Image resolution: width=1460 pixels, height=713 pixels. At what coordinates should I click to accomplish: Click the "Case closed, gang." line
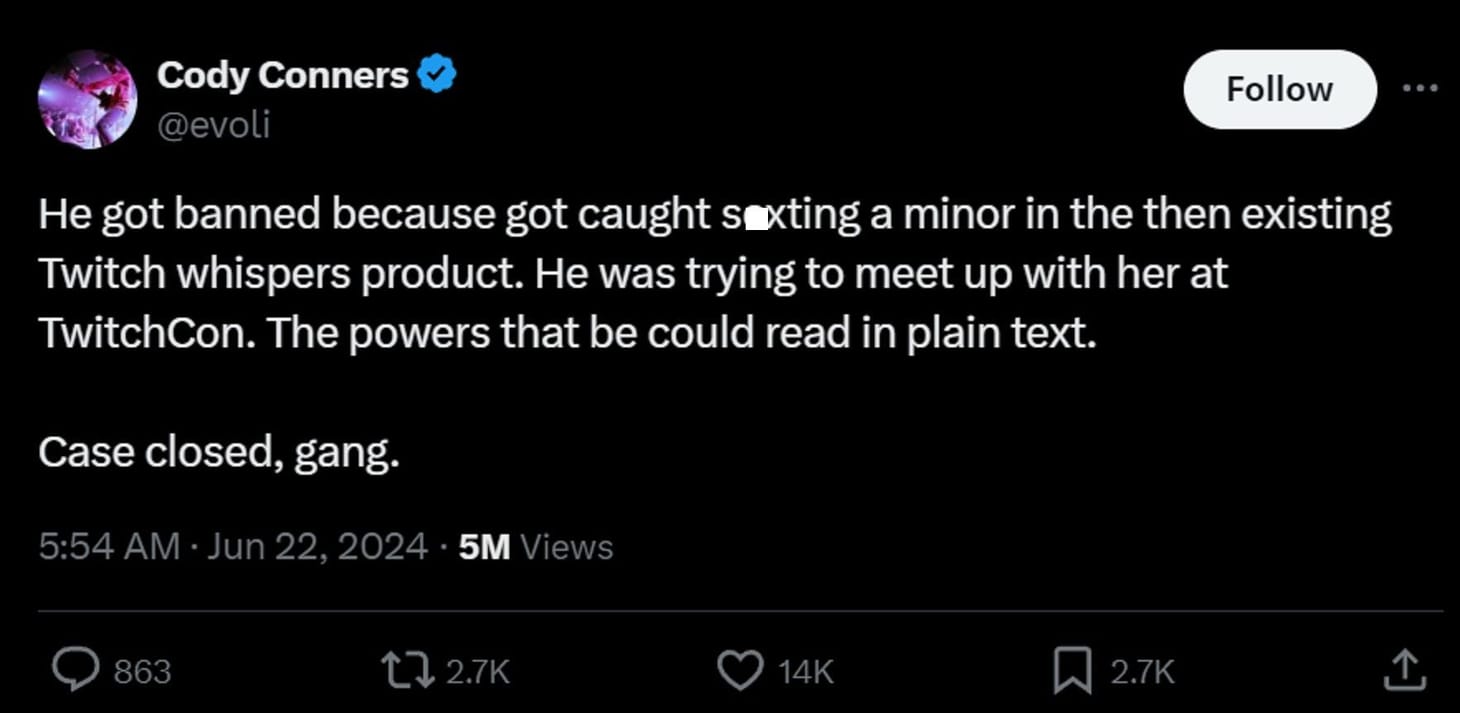tap(219, 453)
